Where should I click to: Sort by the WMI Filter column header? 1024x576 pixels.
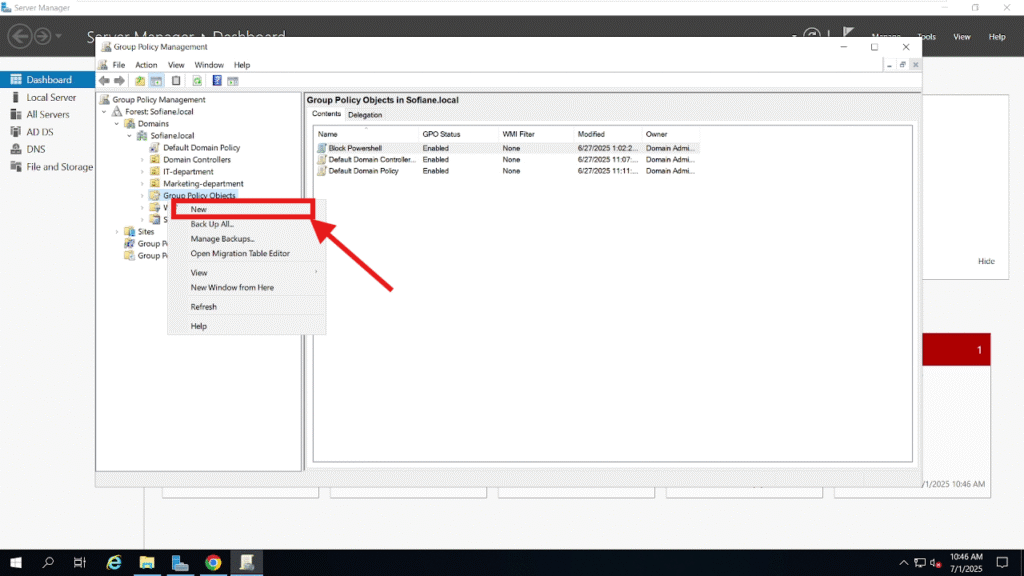[x=536, y=135]
